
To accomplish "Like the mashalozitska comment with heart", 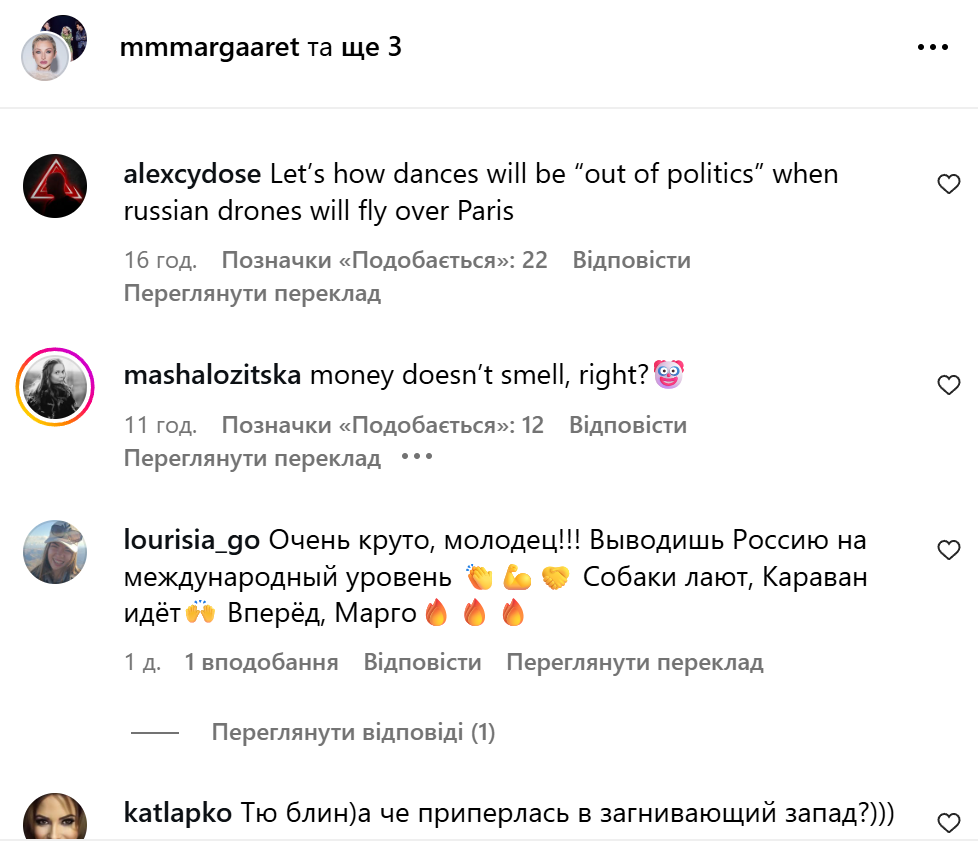I will [x=948, y=385].
